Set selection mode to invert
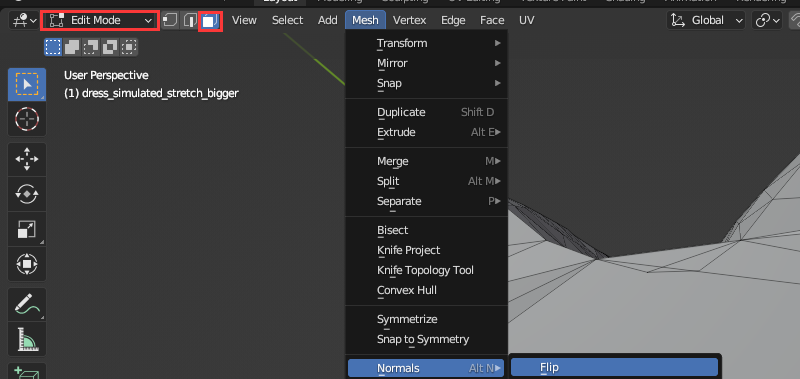800x379 pixels. [x=110, y=47]
